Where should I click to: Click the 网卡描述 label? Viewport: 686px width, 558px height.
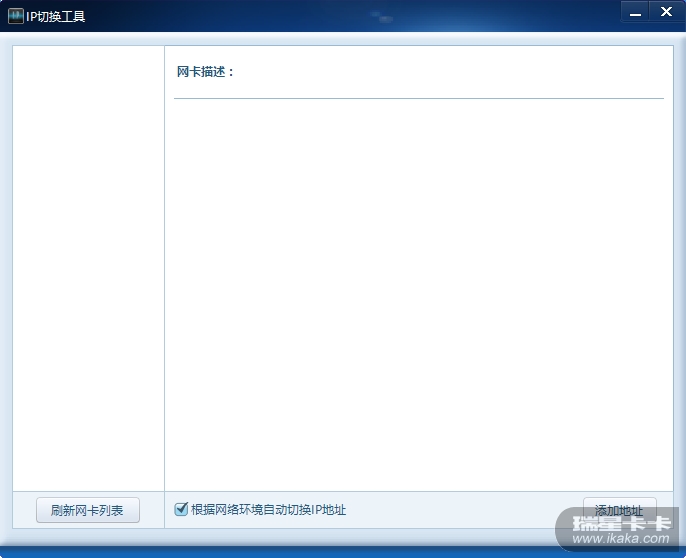tap(205, 72)
